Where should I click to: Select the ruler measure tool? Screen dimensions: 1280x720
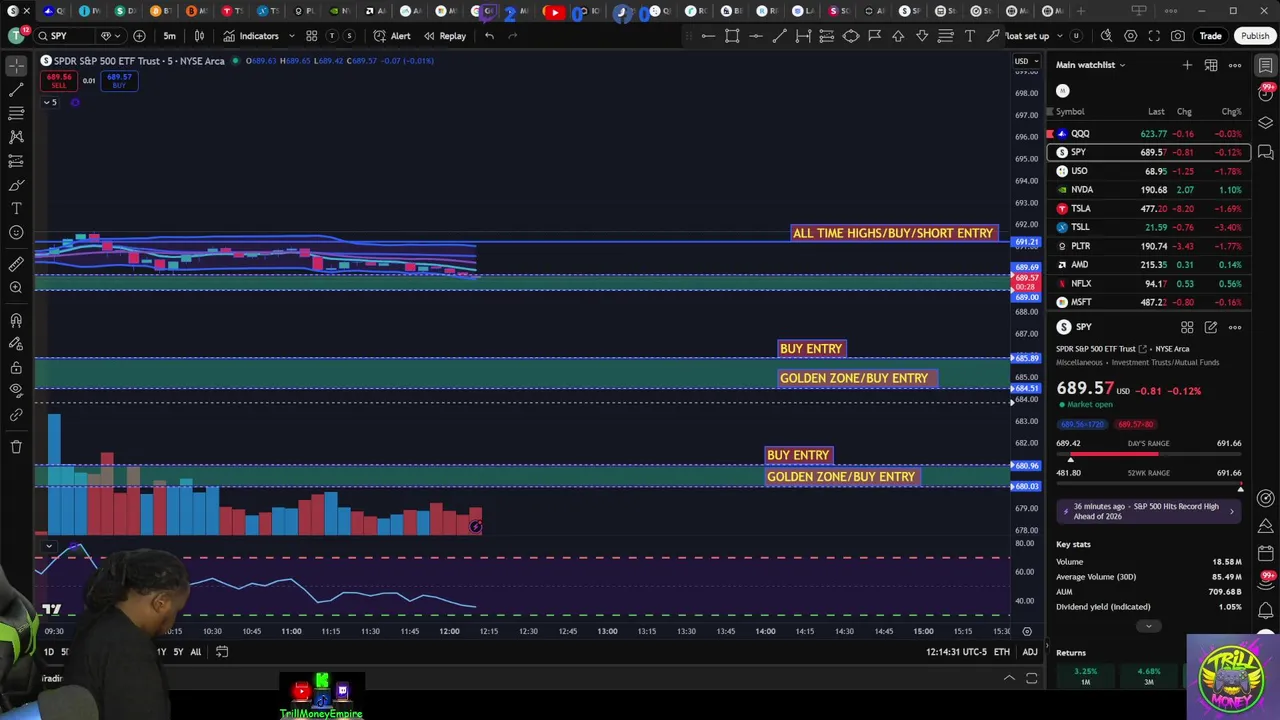coord(16,264)
